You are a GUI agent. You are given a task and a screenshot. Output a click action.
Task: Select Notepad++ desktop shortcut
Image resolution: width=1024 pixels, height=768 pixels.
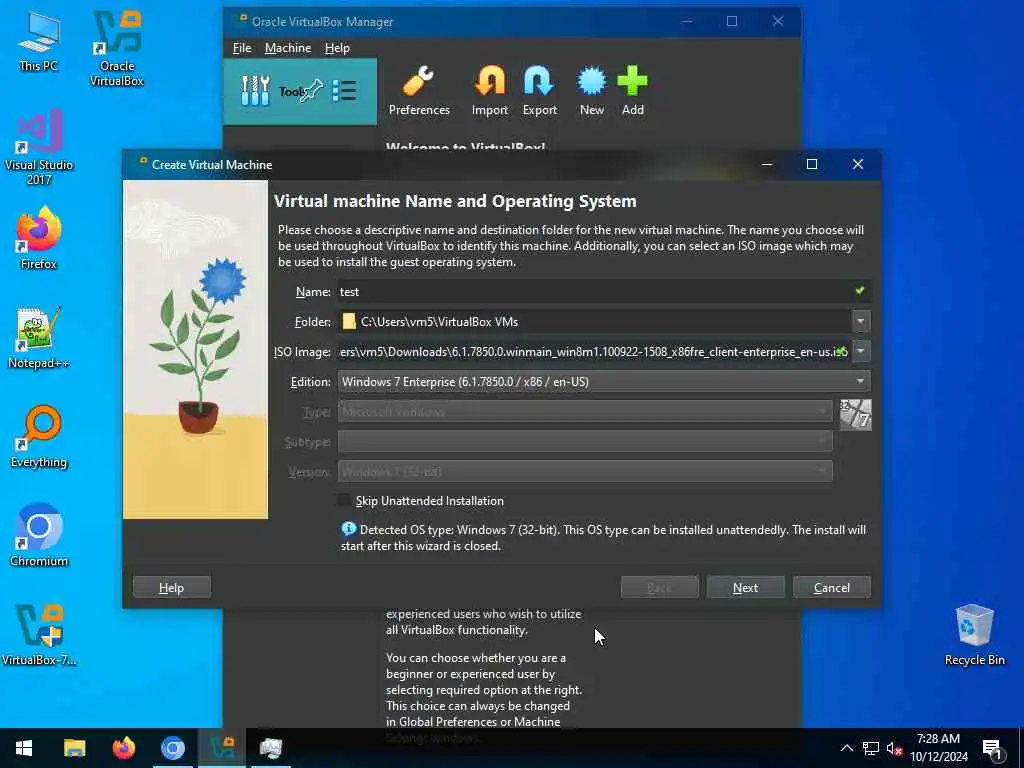39,338
